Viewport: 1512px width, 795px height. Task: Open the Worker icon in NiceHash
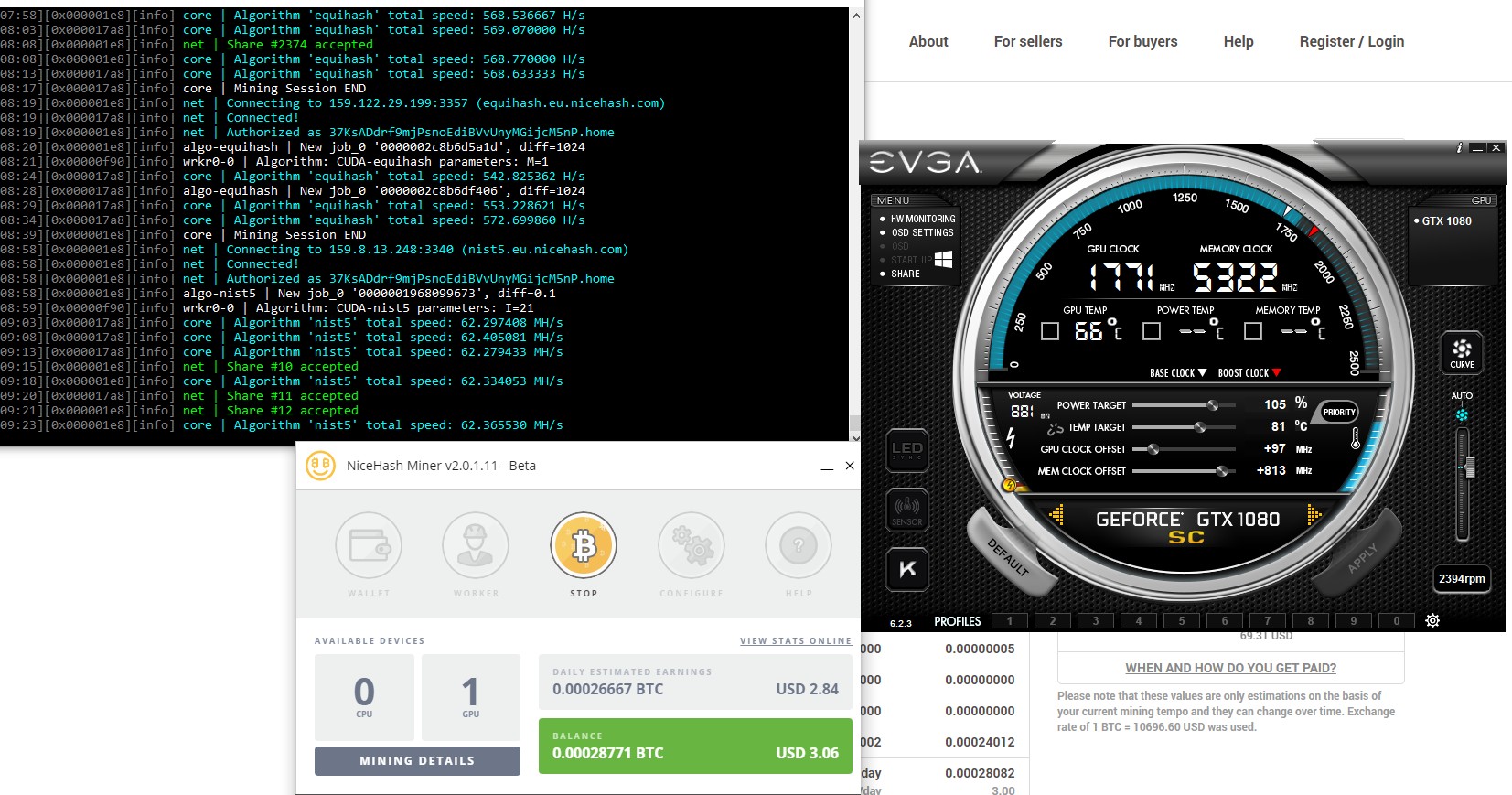476,546
